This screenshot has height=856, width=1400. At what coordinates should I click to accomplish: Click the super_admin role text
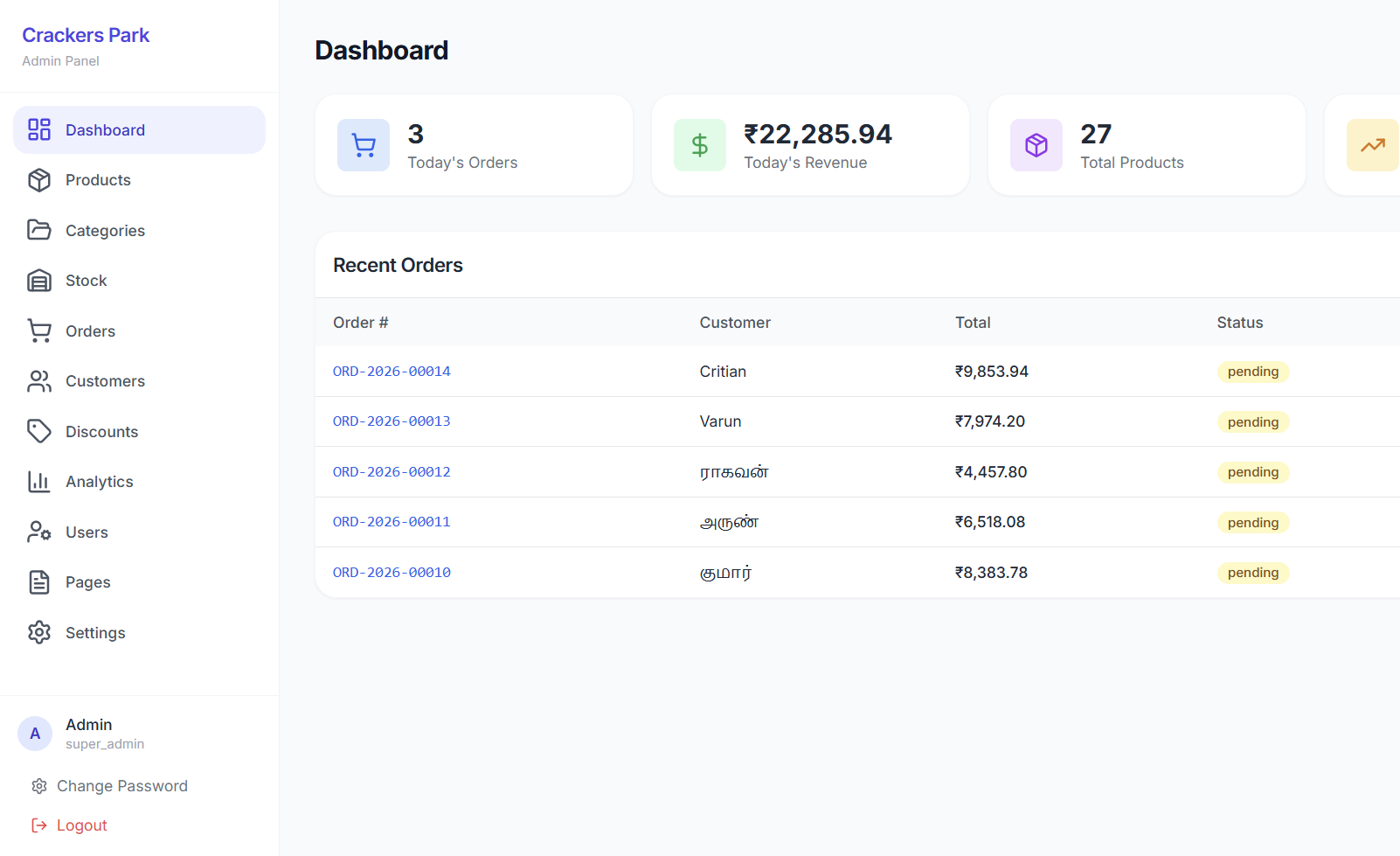click(x=105, y=744)
